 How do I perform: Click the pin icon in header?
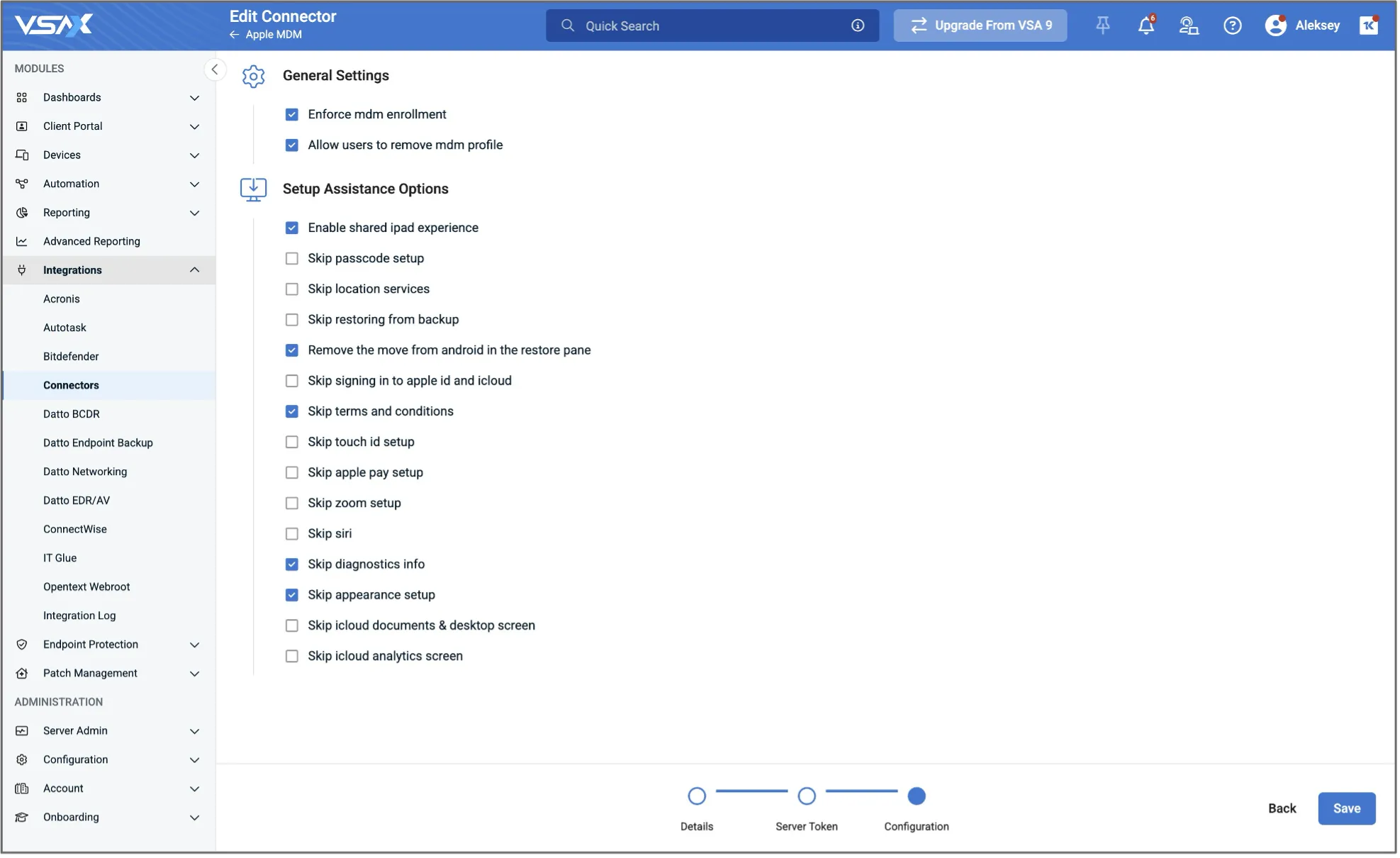click(1102, 26)
